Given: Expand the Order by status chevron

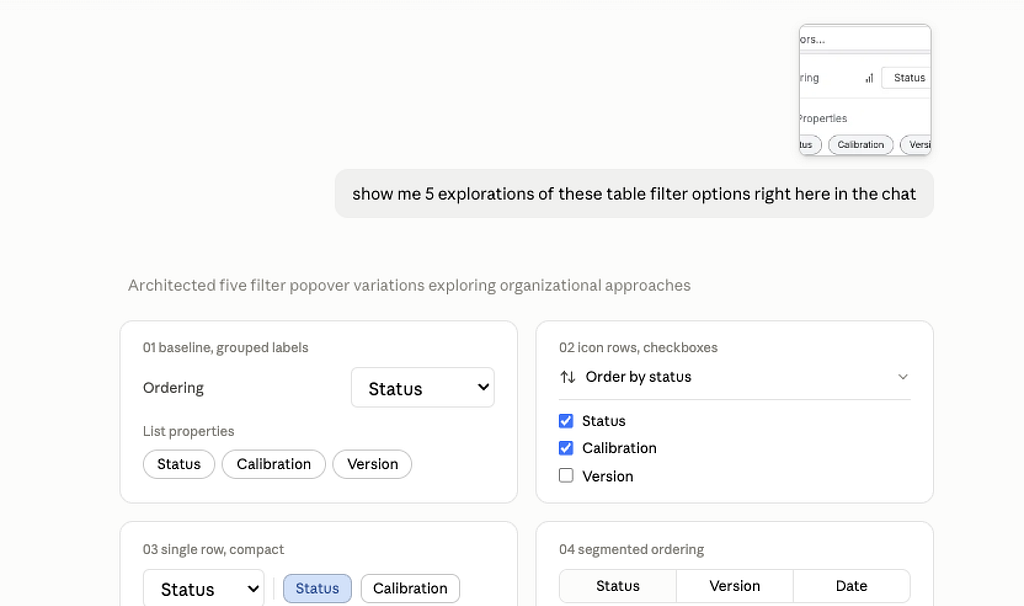Looking at the screenshot, I should point(903,377).
